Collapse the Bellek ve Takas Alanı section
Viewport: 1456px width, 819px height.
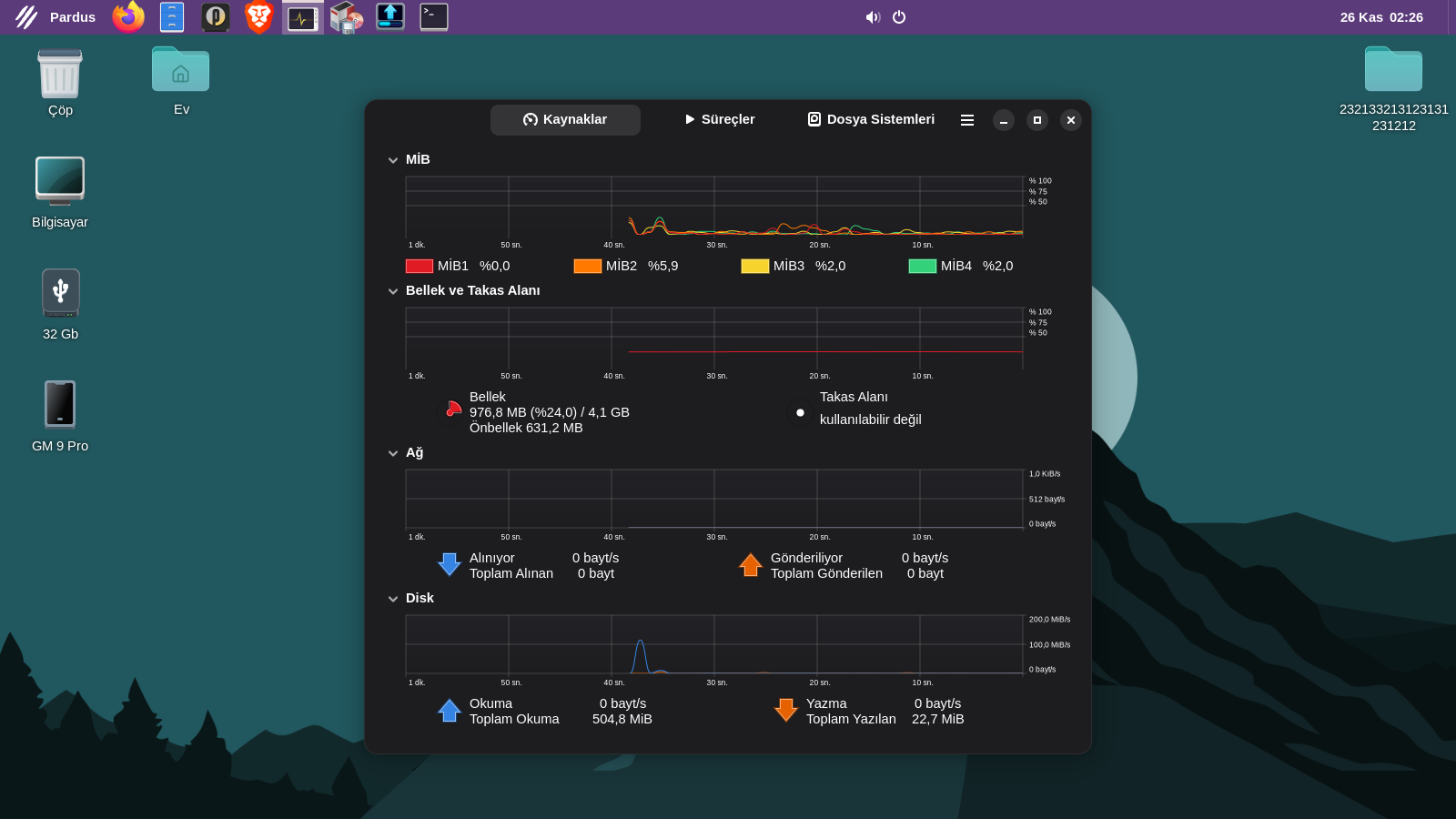[x=393, y=291]
